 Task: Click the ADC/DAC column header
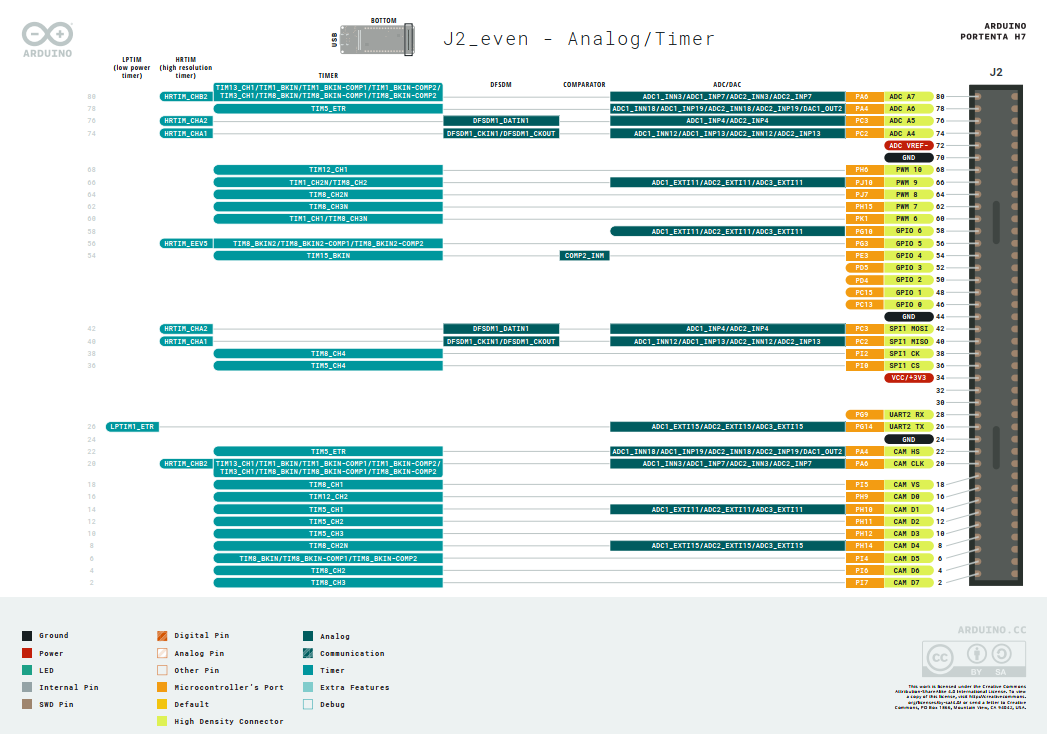pos(727,85)
